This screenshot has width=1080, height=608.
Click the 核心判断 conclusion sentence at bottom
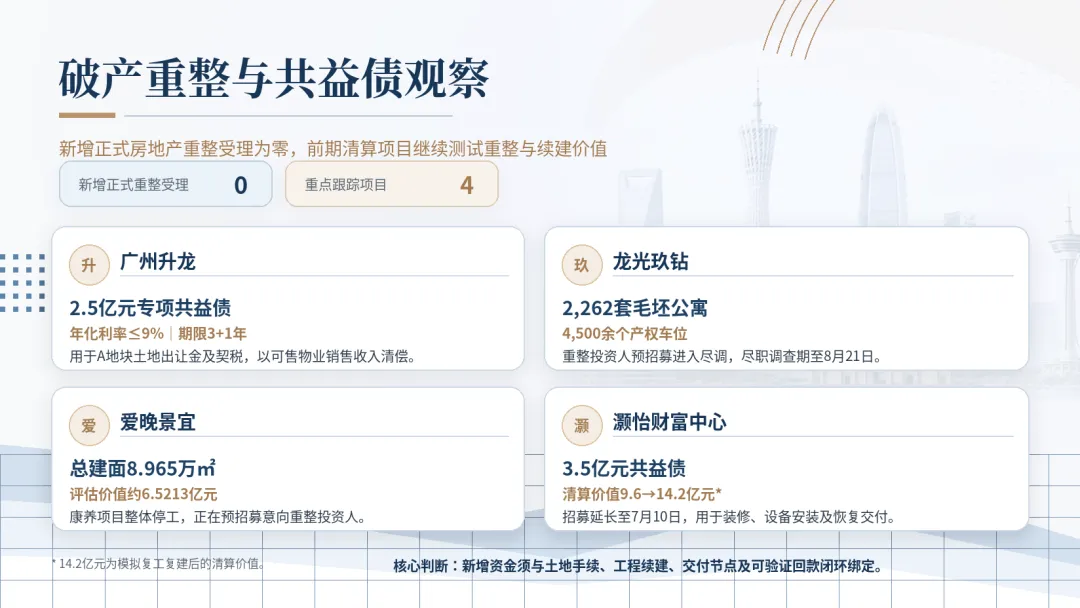pos(638,567)
